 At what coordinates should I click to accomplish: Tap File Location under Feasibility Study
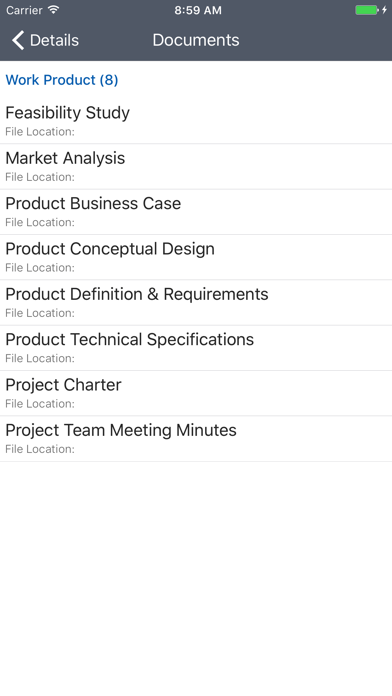pyautogui.click(x=40, y=132)
